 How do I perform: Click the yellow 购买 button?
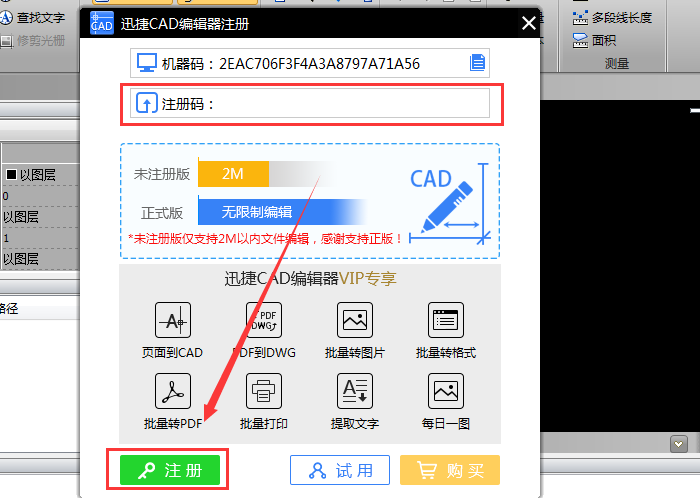click(450, 470)
